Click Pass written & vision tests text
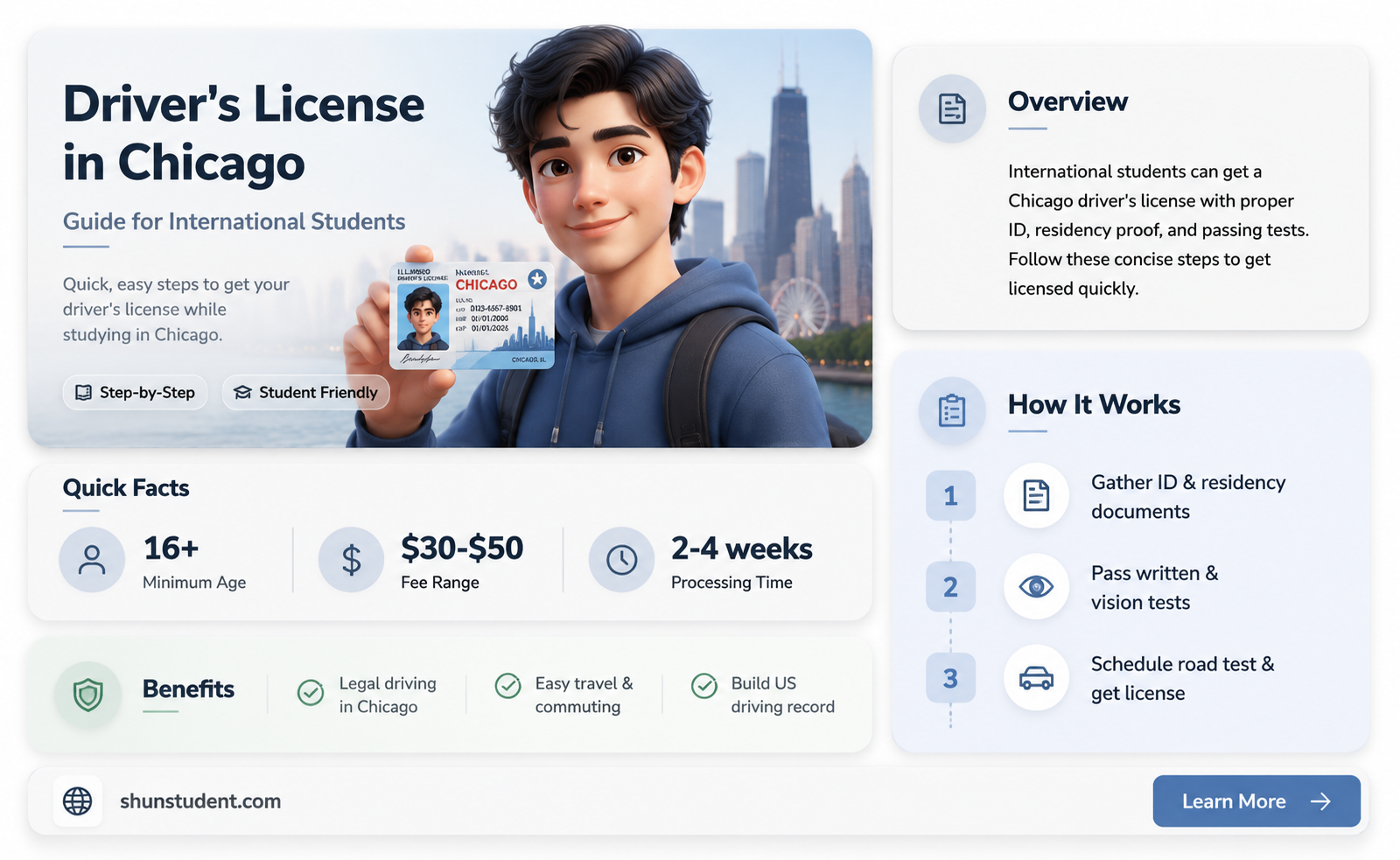Screen dimensions: 1400x860 1154,588
